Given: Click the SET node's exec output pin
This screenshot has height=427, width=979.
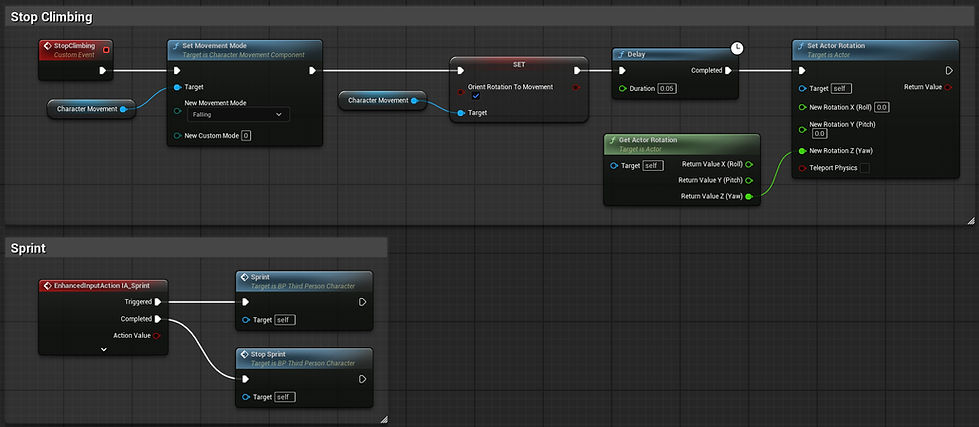Looking at the screenshot, I should [x=578, y=71].
